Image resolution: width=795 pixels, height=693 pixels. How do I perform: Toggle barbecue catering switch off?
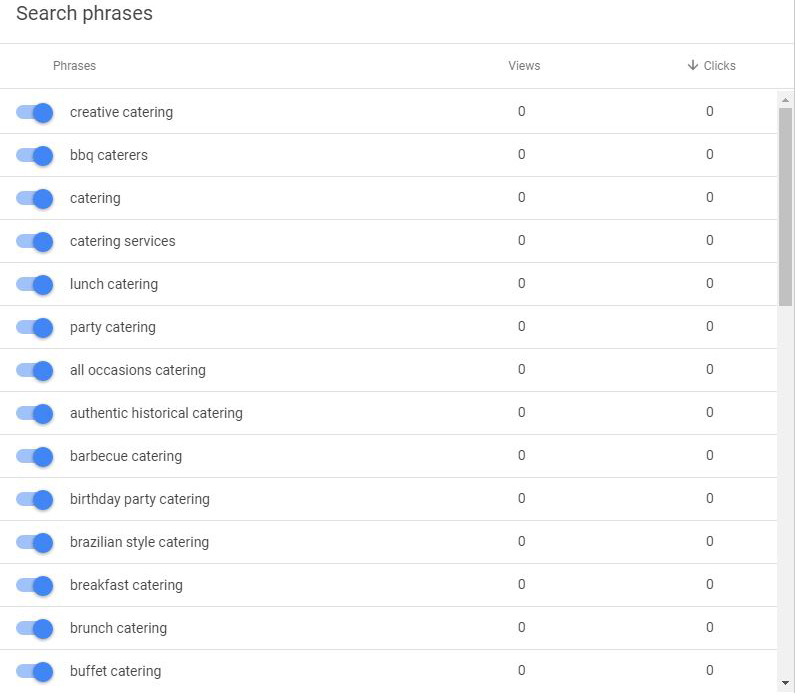point(35,456)
